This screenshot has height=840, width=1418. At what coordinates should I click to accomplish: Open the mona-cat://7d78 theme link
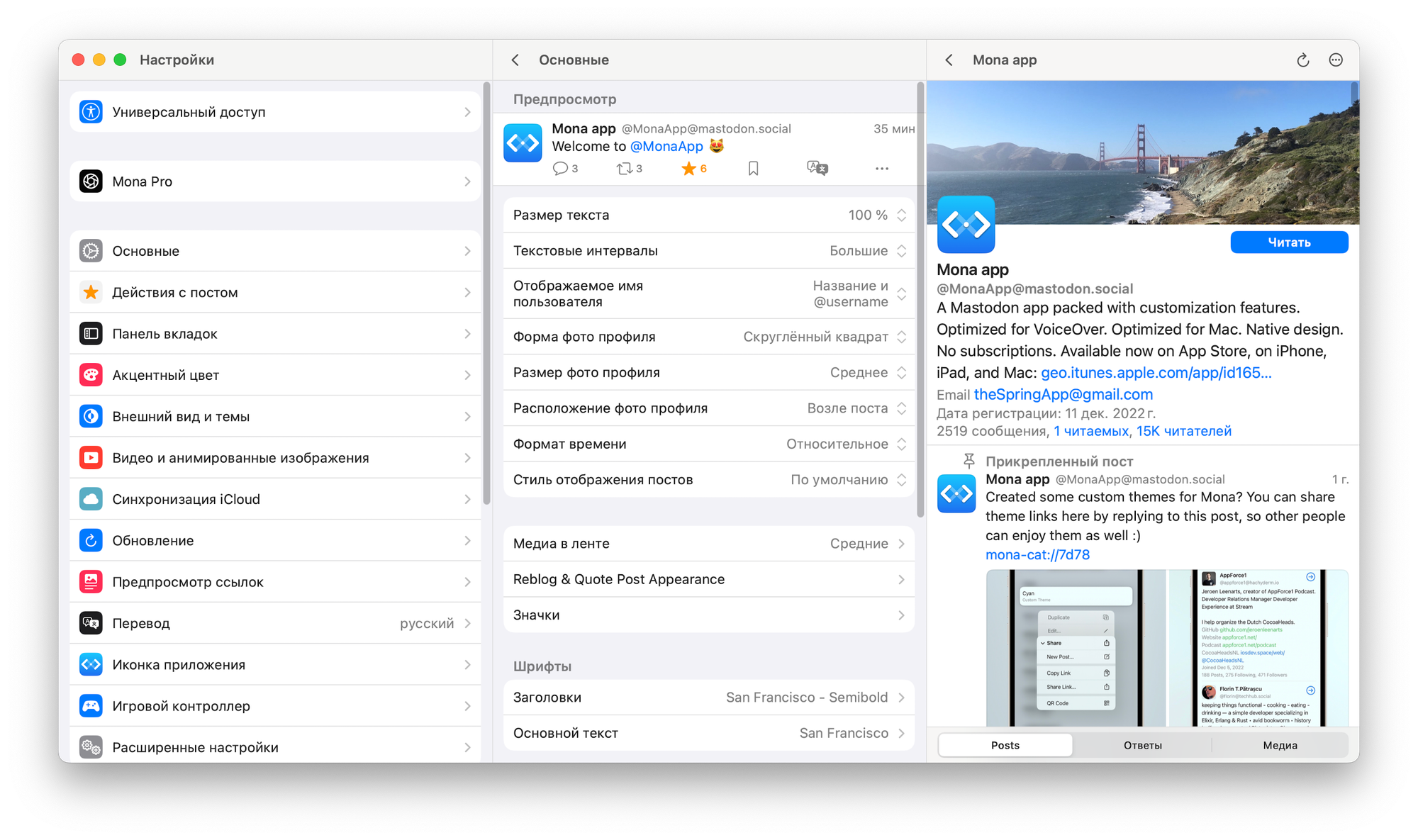tap(1037, 555)
